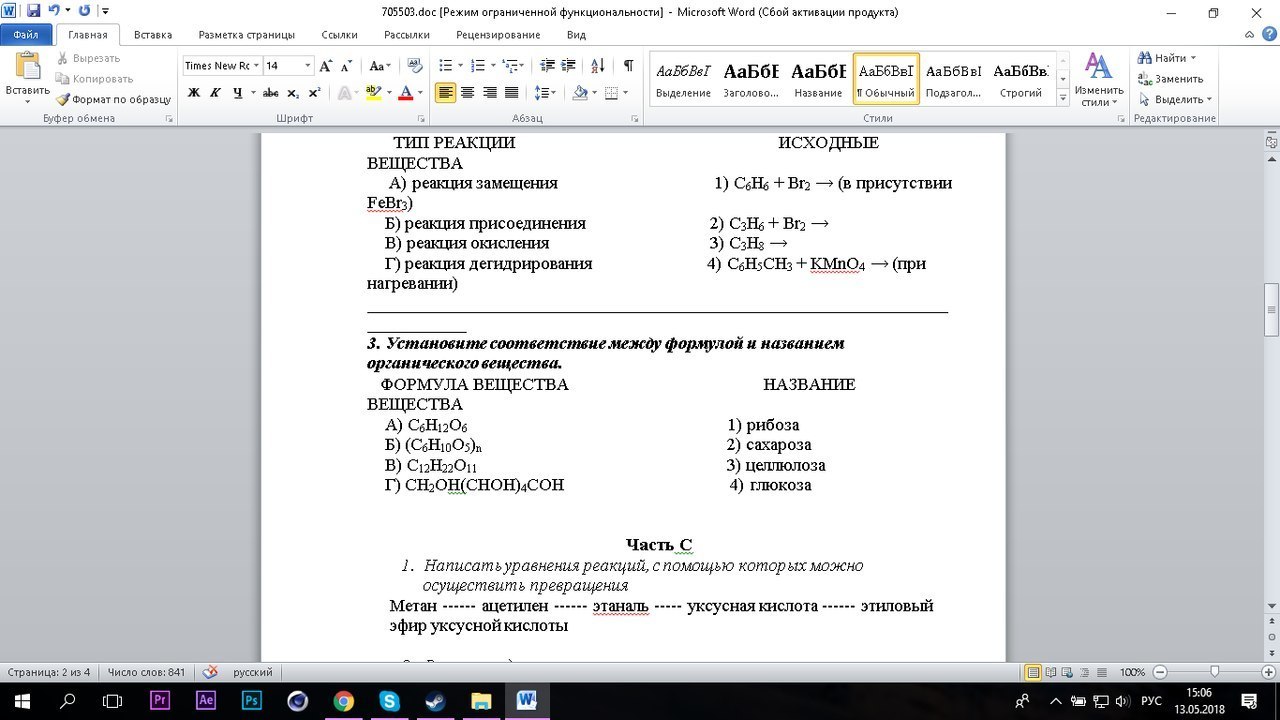Apply subscript formatting
Viewport: 1280px width, 720px height.
[293, 93]
